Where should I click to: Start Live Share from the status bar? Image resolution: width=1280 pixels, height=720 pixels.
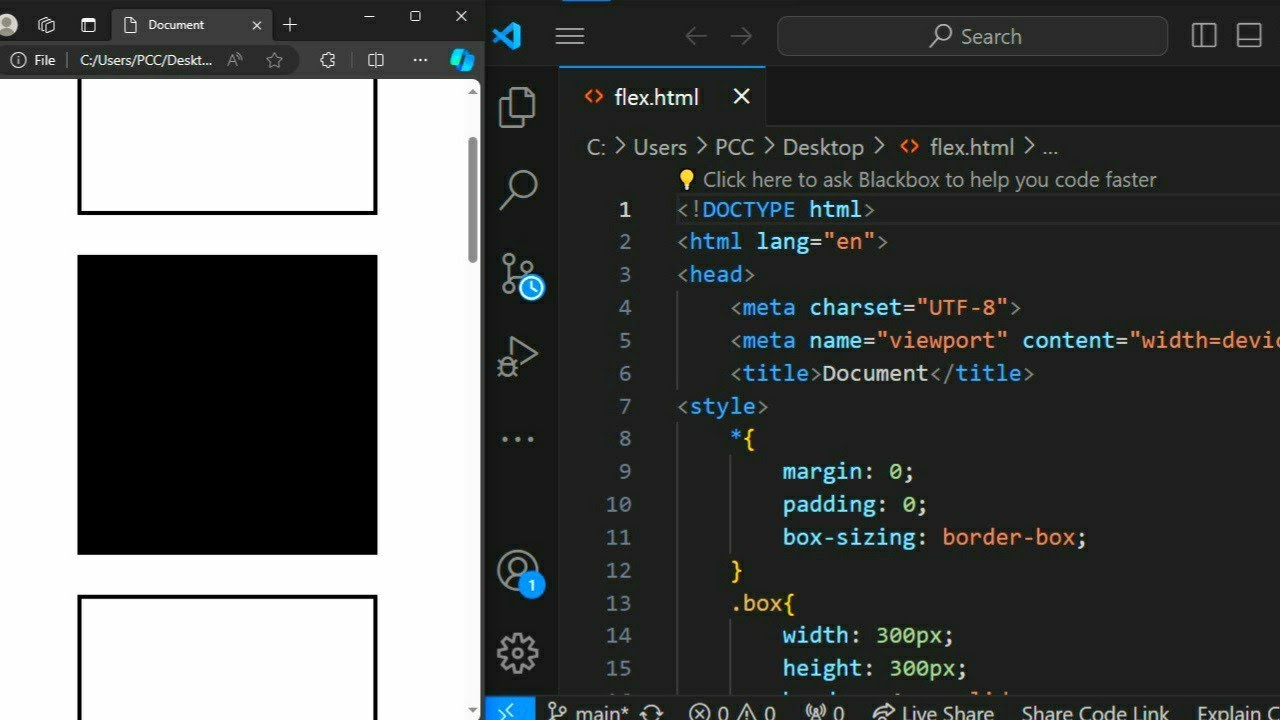click(933, 712)
